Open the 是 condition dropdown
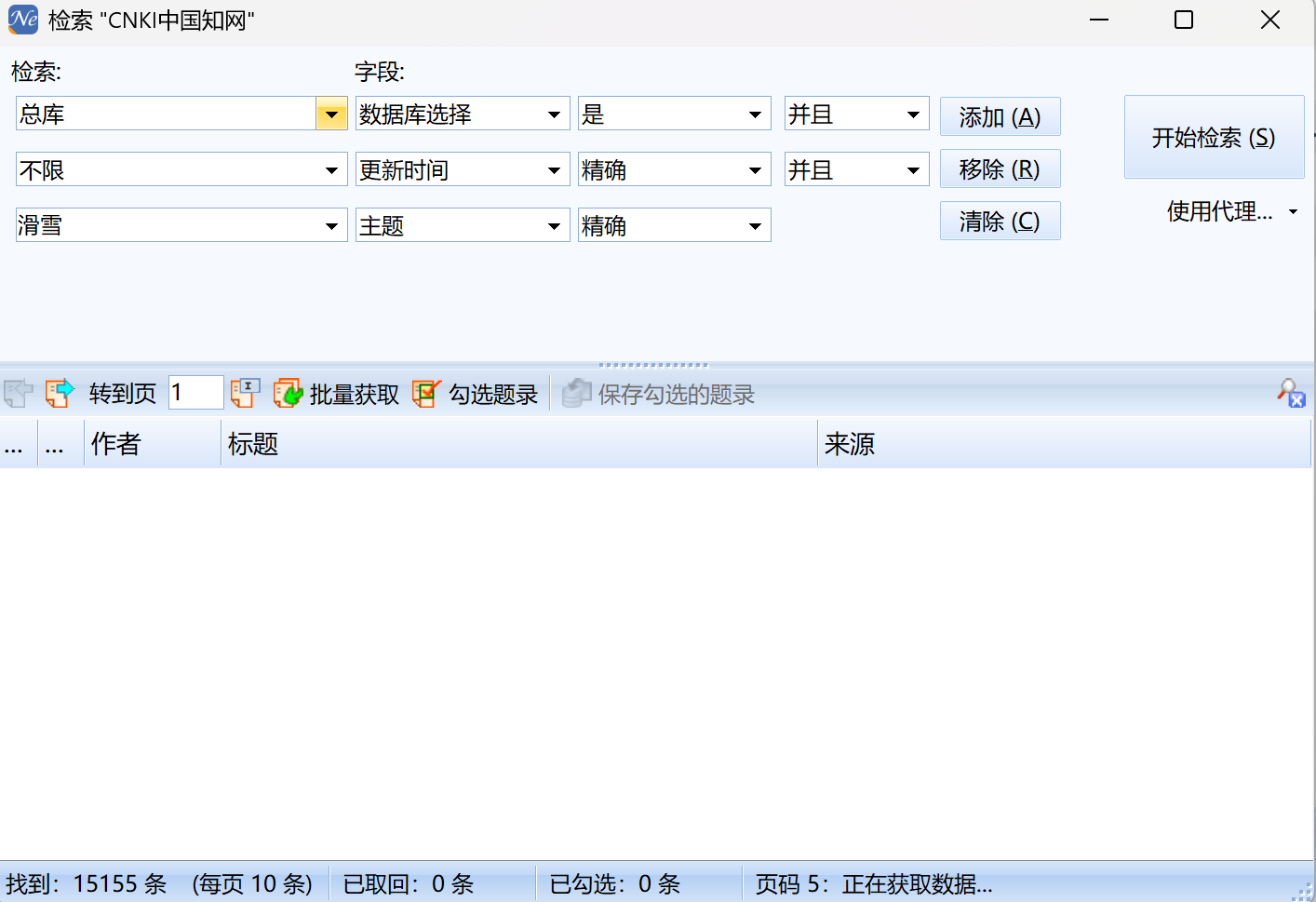Viewport: 1316px width, 902px height. [x=755, y=114]
